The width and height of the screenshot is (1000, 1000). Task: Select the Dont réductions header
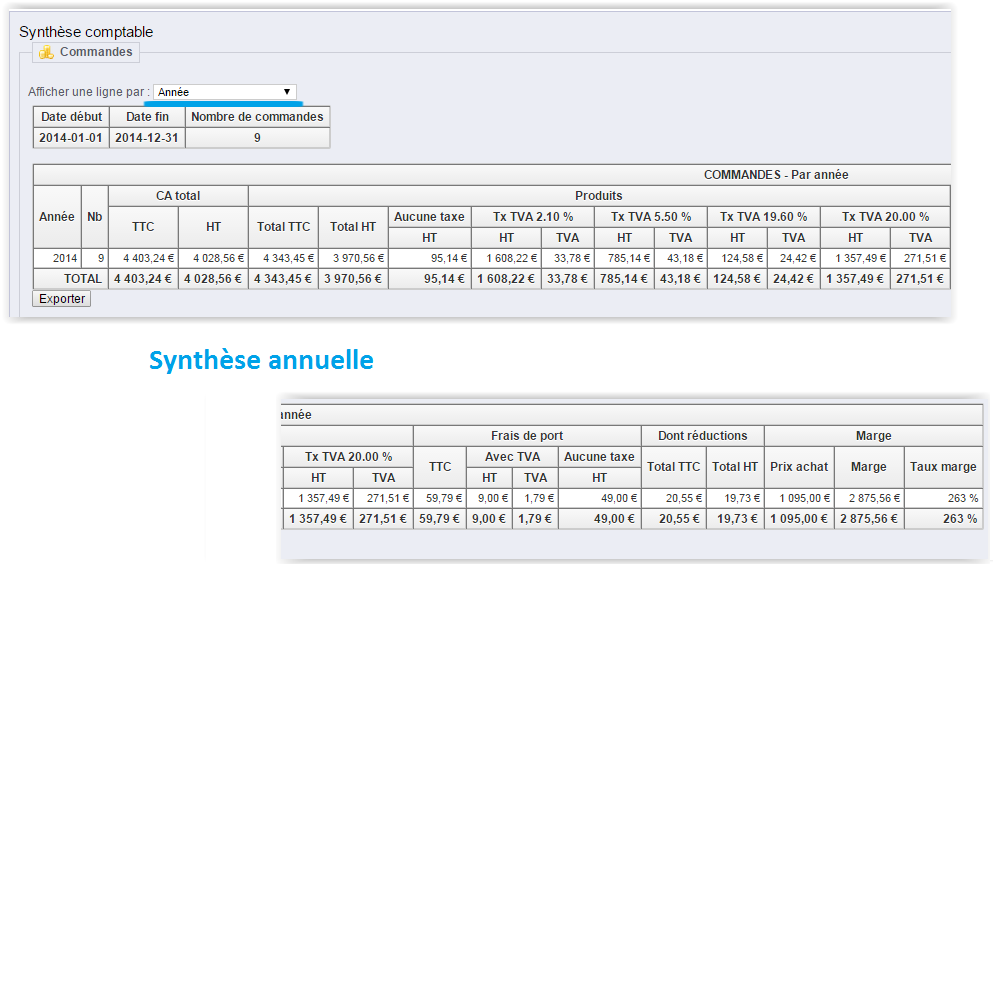click(x=702, y=436)
